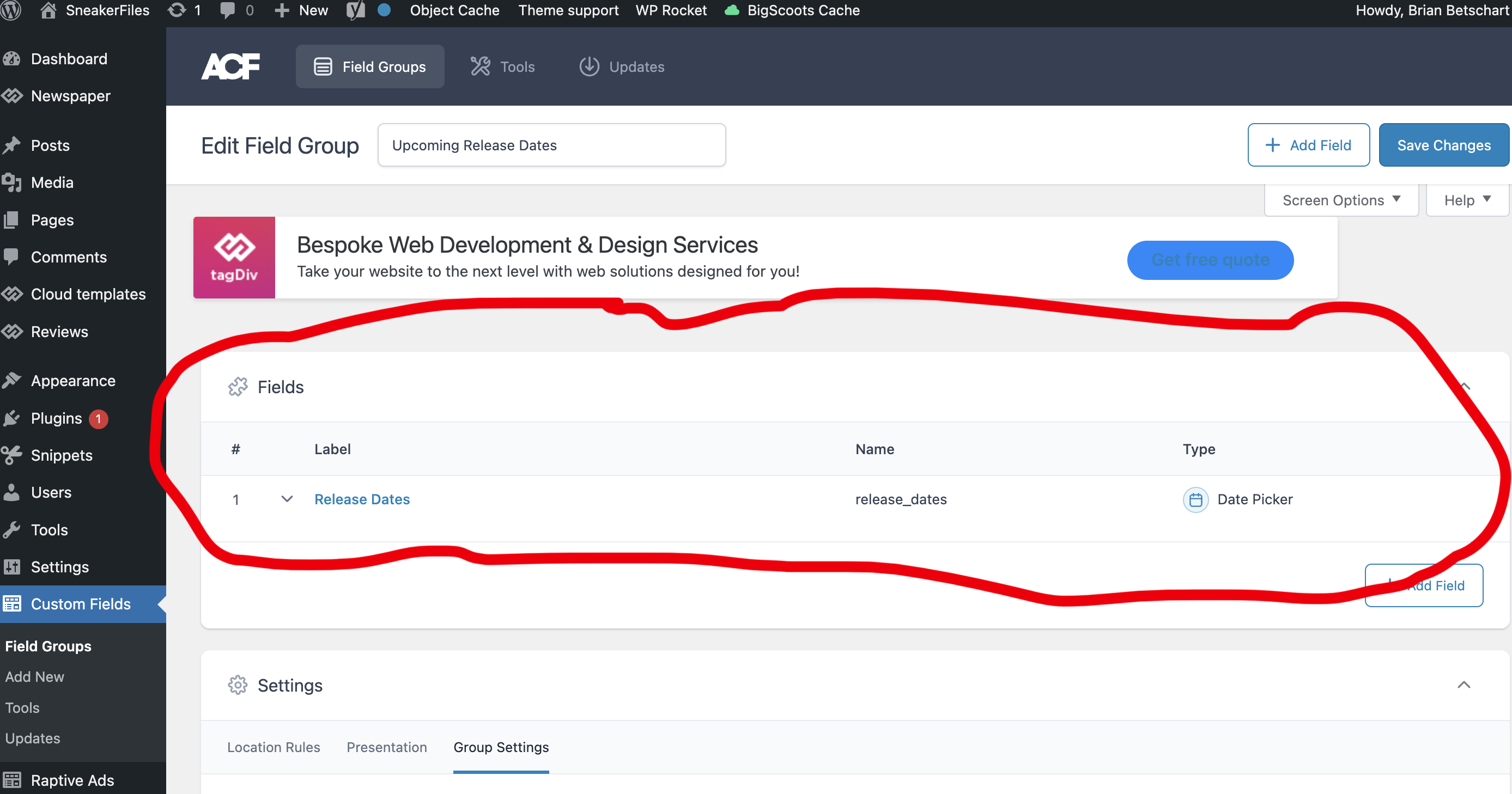Open Tools under Custom Fields submenu
This screenshot has height=794, width=1512.
(22, 708)
